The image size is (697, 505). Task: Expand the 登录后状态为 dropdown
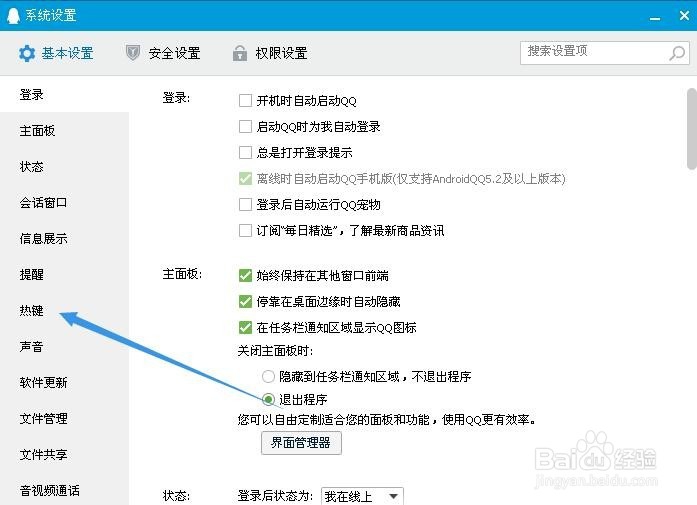point(394,496)
